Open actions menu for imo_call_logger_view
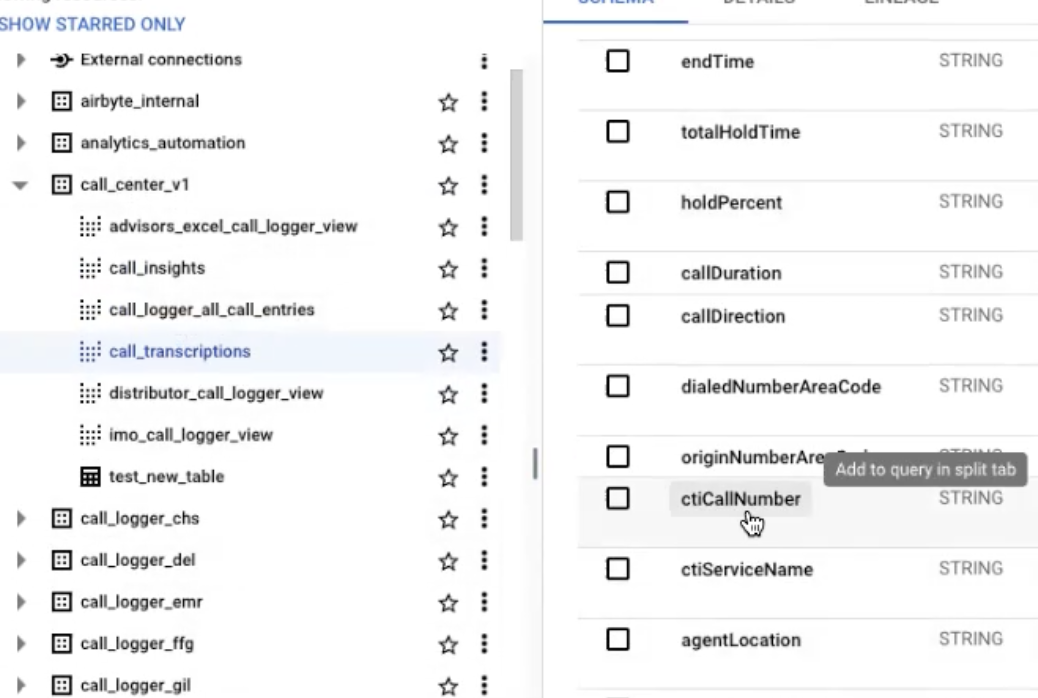 point(484,435)
